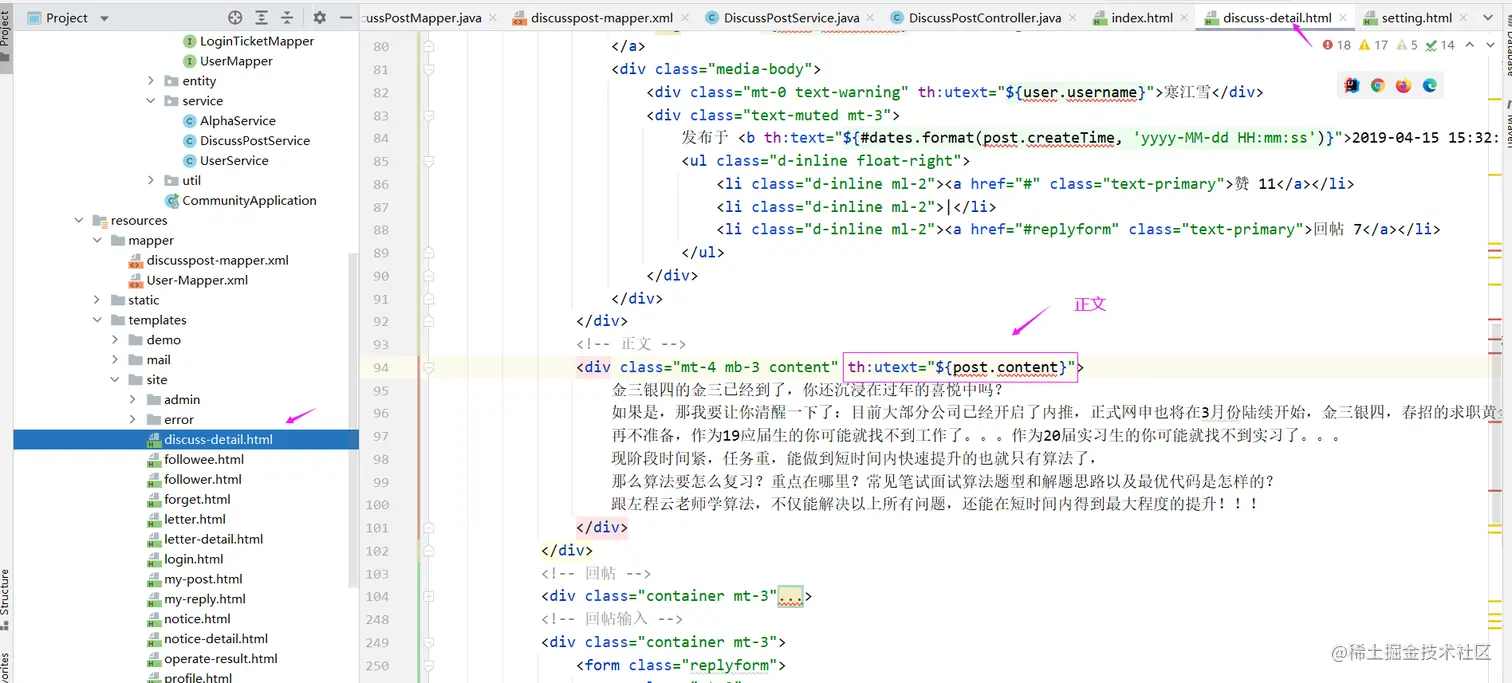Click the Collapse All icon in Project panel
1512x683 pixels.
[287, 18]
